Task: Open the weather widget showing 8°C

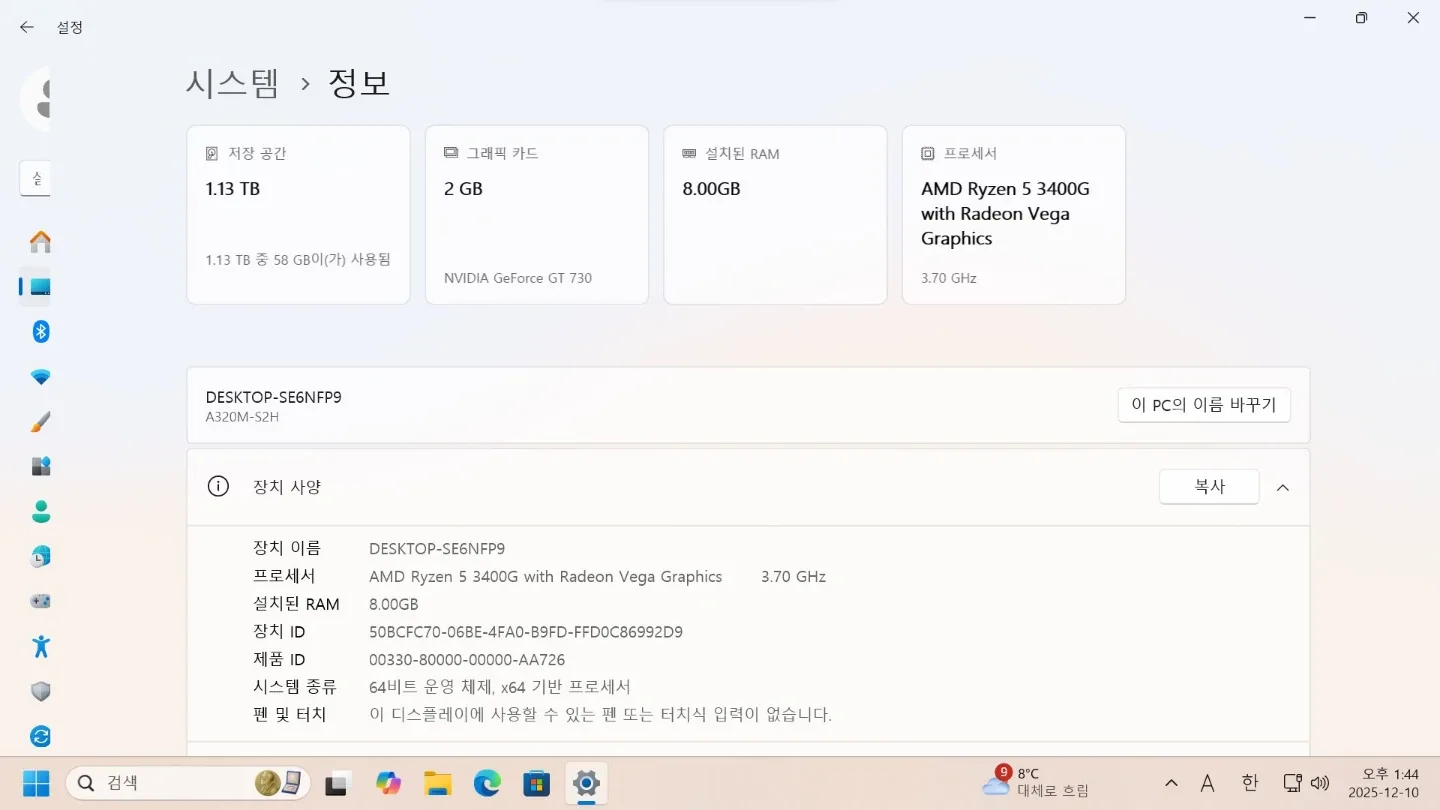Action: coord(1036,782)
